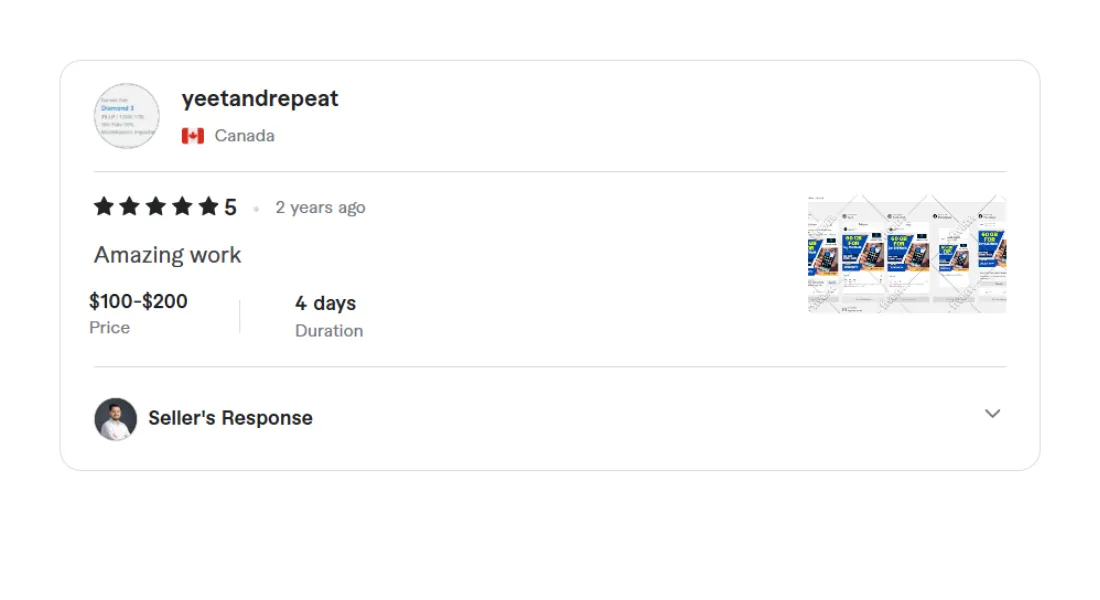Click the second rating star
The height and width of the screenshot is (600, 1100).
(x=130, y=207)
